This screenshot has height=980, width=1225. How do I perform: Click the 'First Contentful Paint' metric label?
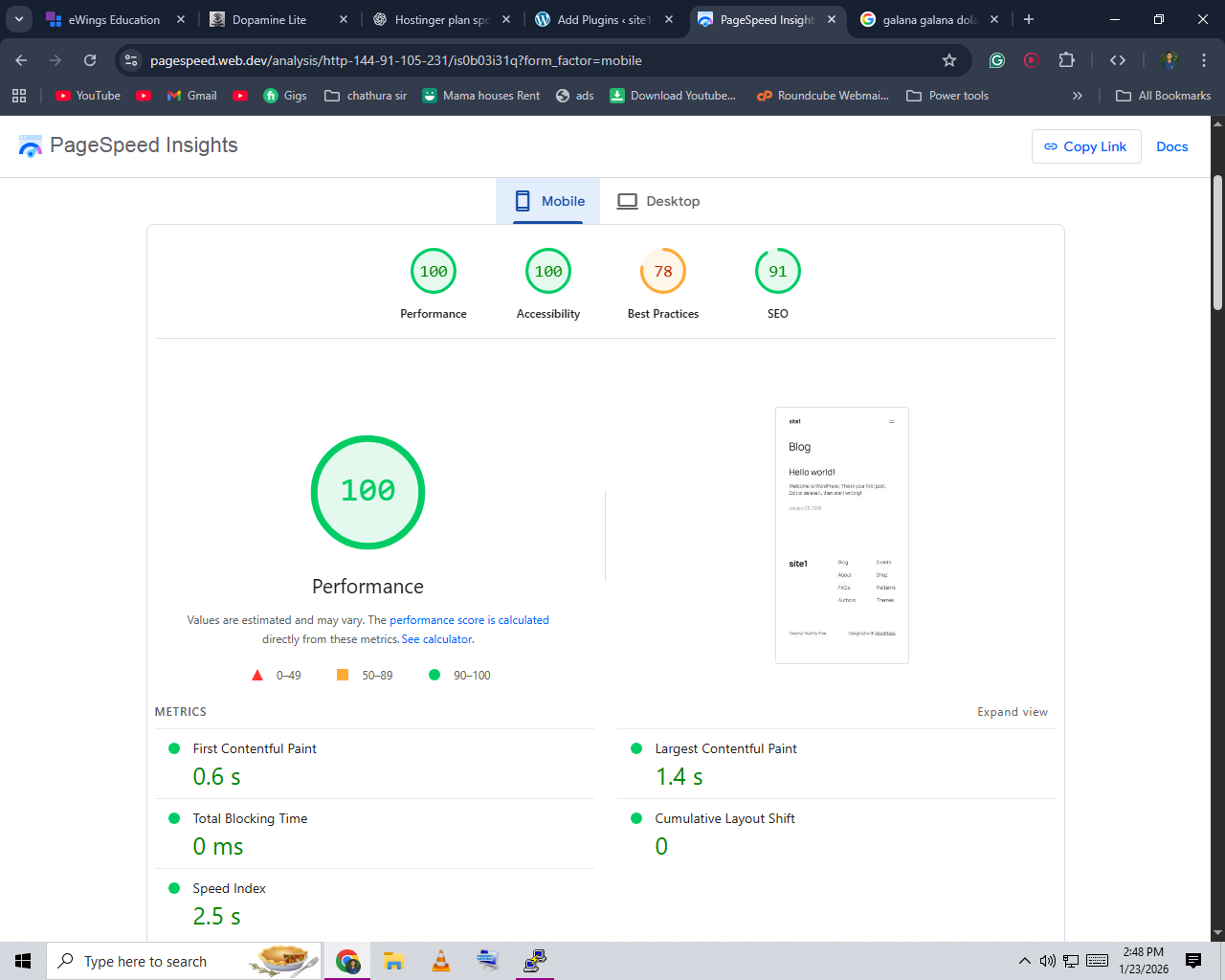click(255, 748)
